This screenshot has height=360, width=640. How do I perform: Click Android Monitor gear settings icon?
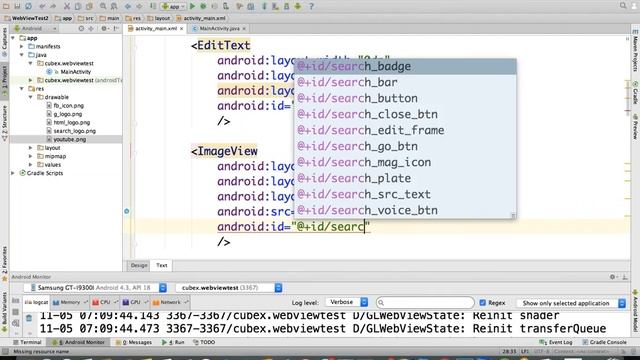[x=612, y=277]
